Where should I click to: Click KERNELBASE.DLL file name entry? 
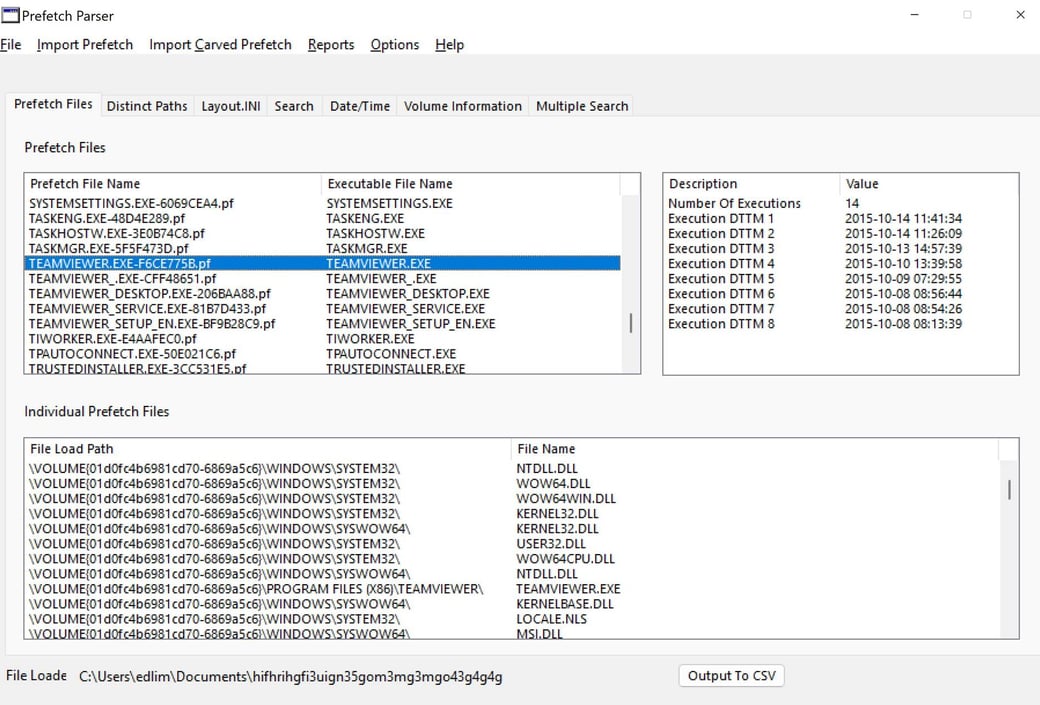point(565,604)
